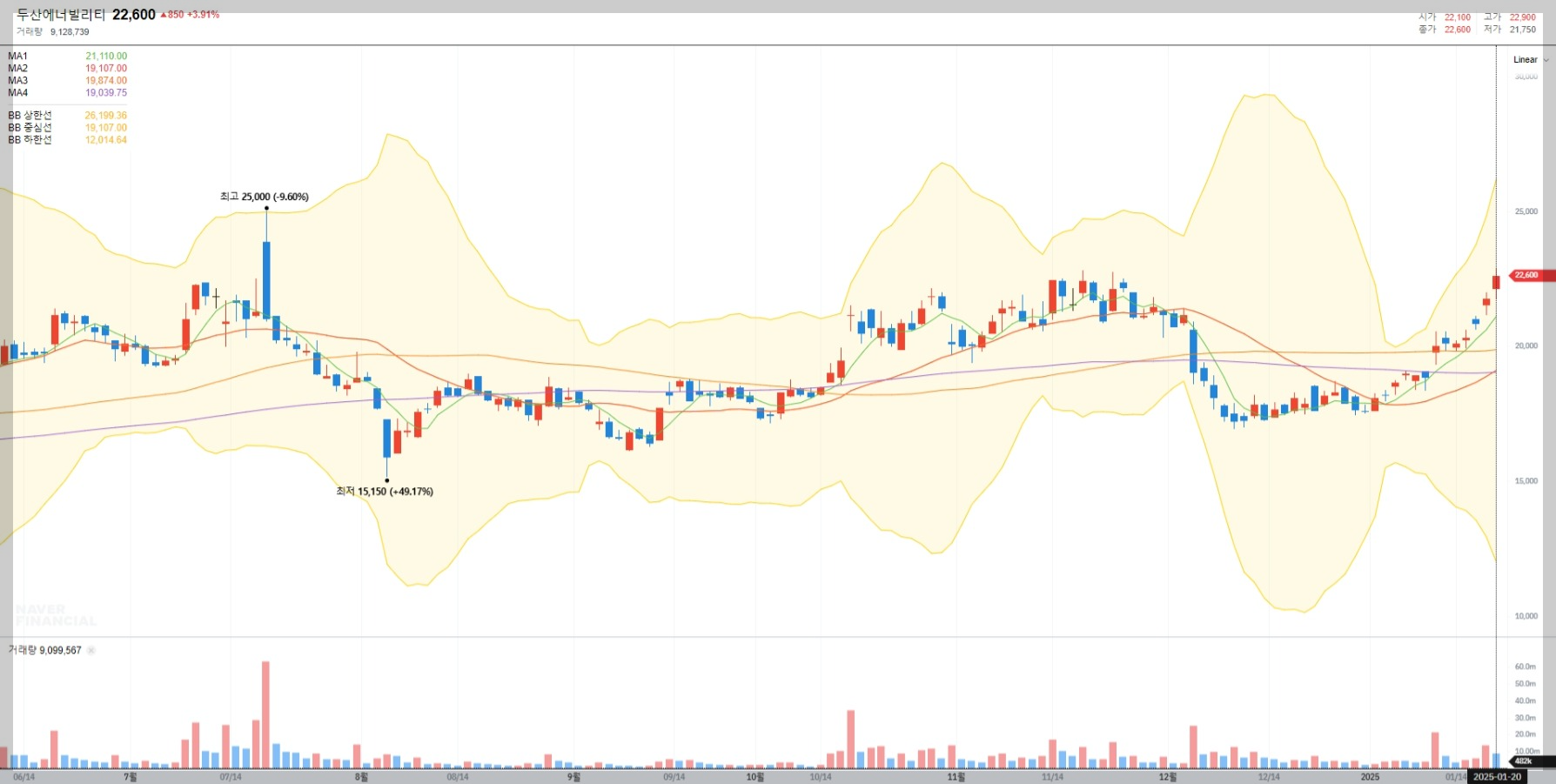Remove the 거래량 volume indicator panel
1556x784 pixels.
[x=91, y=650]
